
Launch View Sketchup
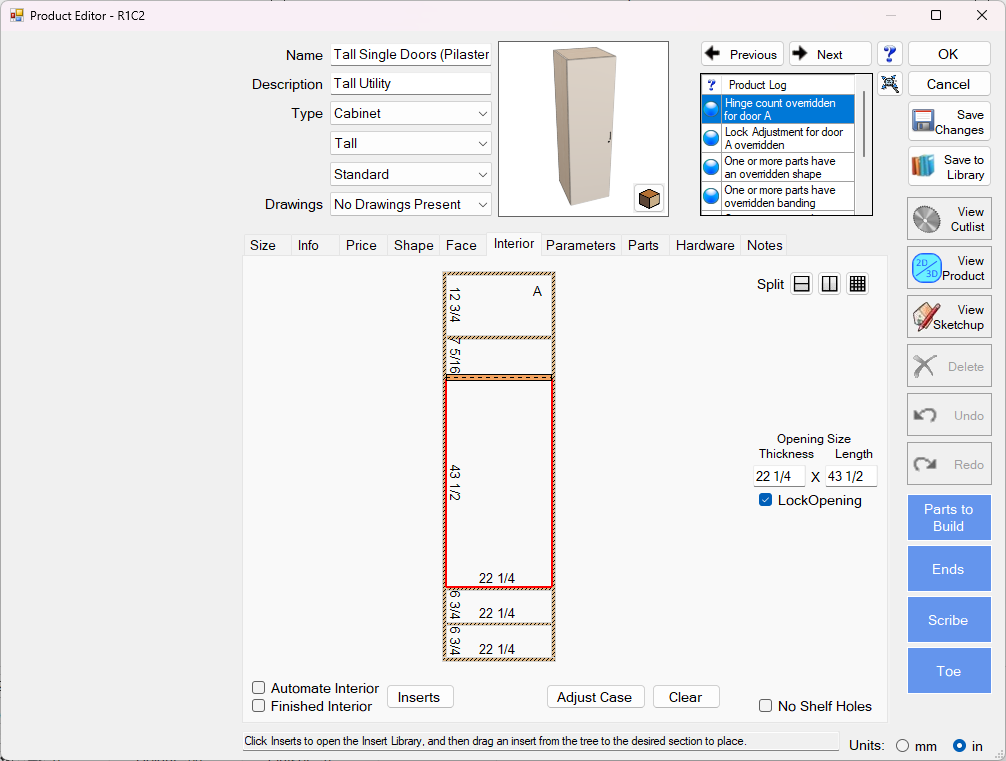click(949, 317)
